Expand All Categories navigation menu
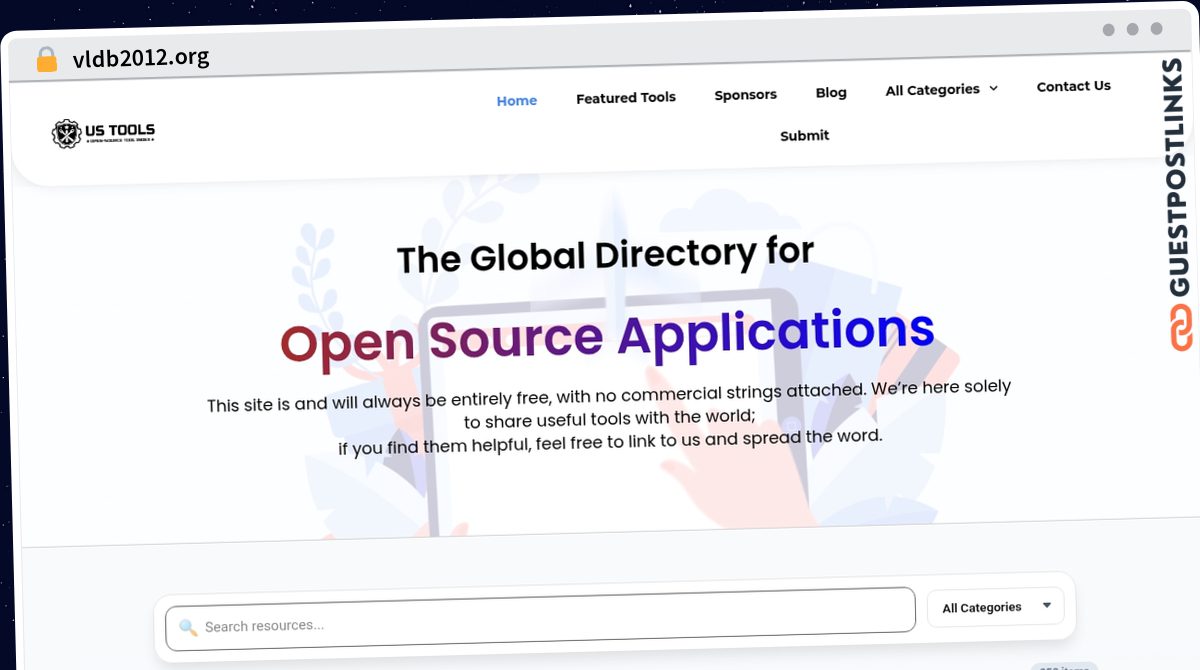Screen dimensions: 1200x670 tap(942, 89)
